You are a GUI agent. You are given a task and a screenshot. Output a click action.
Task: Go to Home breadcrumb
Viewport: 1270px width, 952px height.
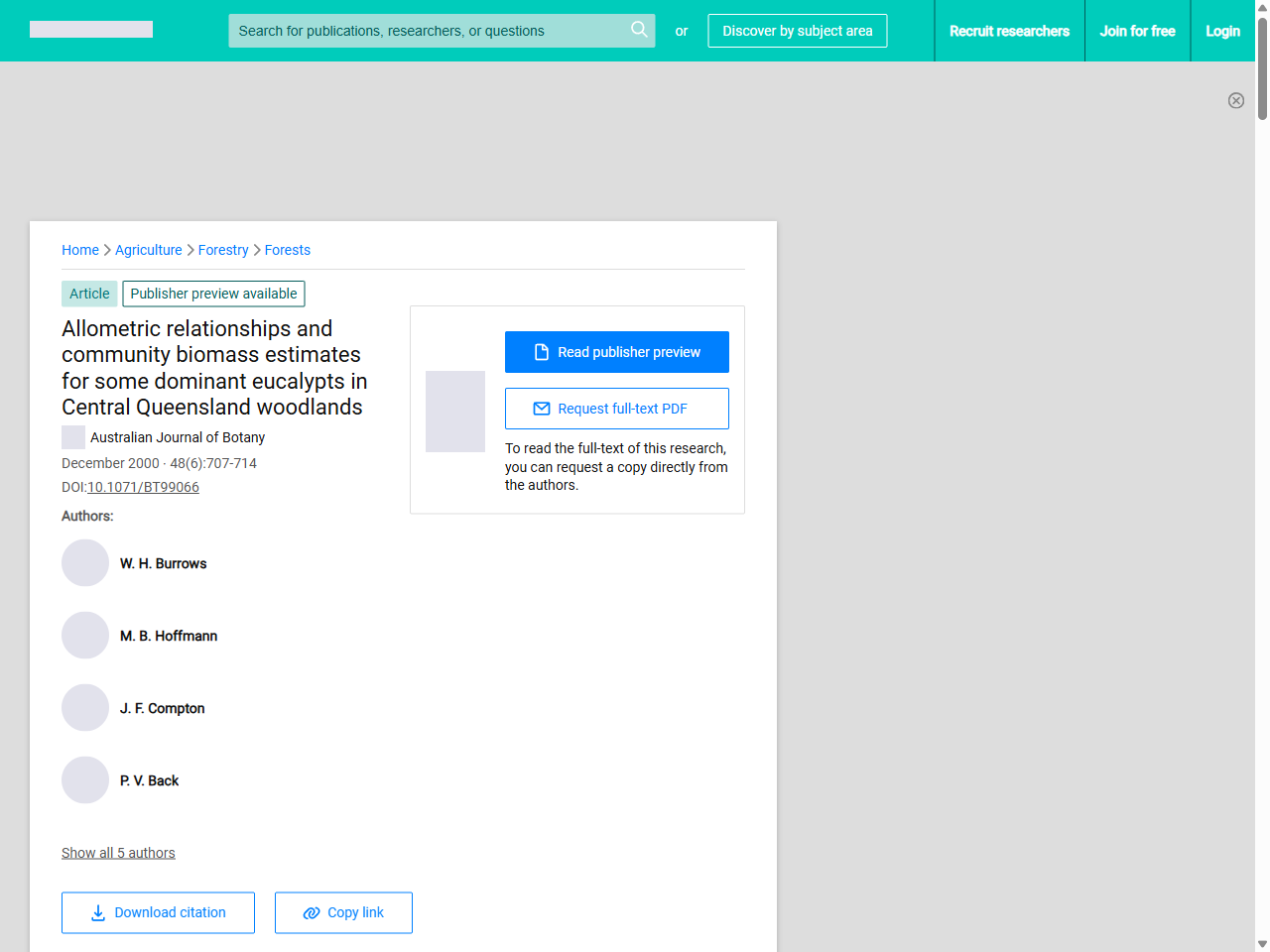tap(80, 250)
